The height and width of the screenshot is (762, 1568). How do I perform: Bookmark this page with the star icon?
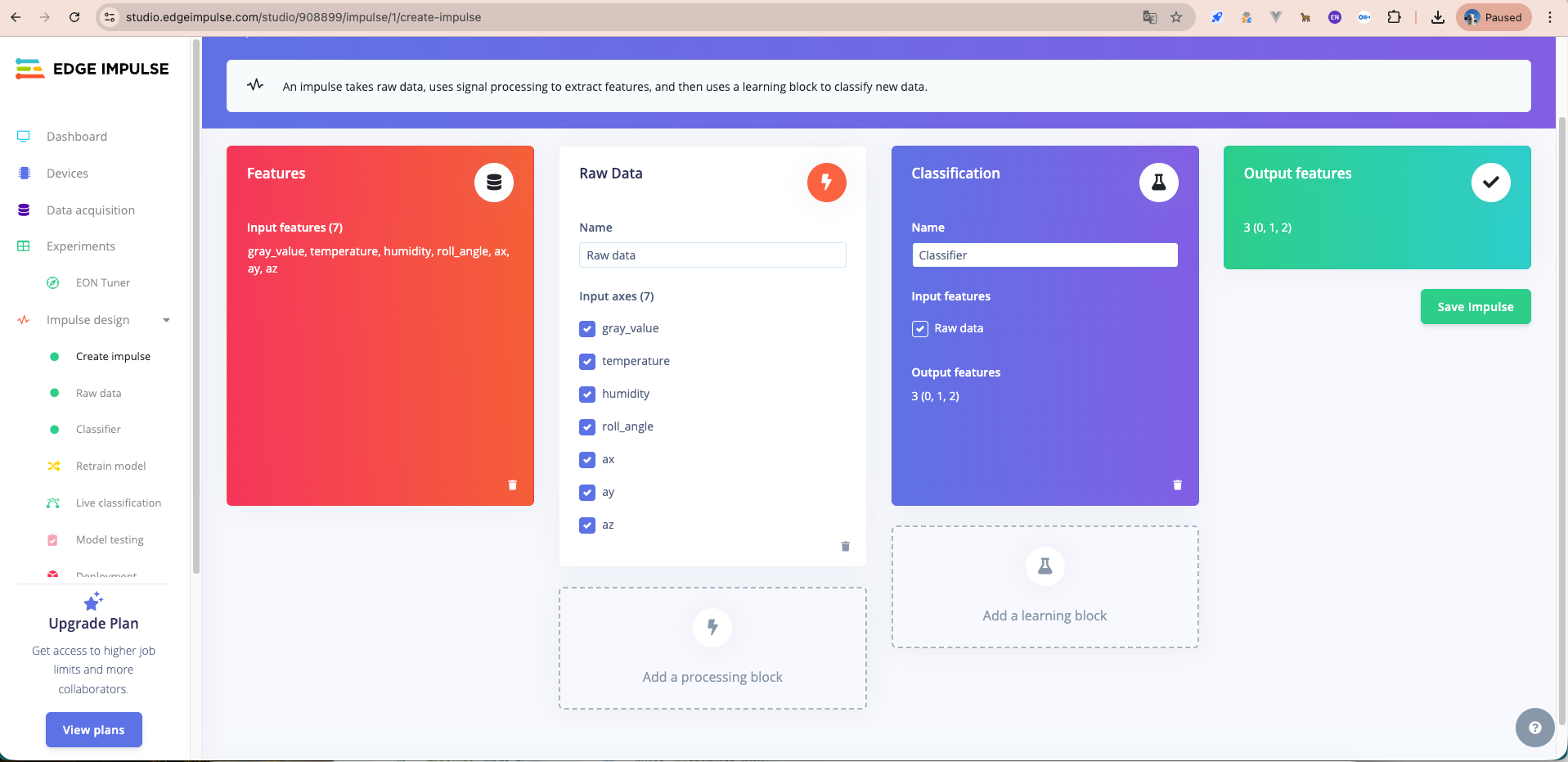[x=1176, y=17]
